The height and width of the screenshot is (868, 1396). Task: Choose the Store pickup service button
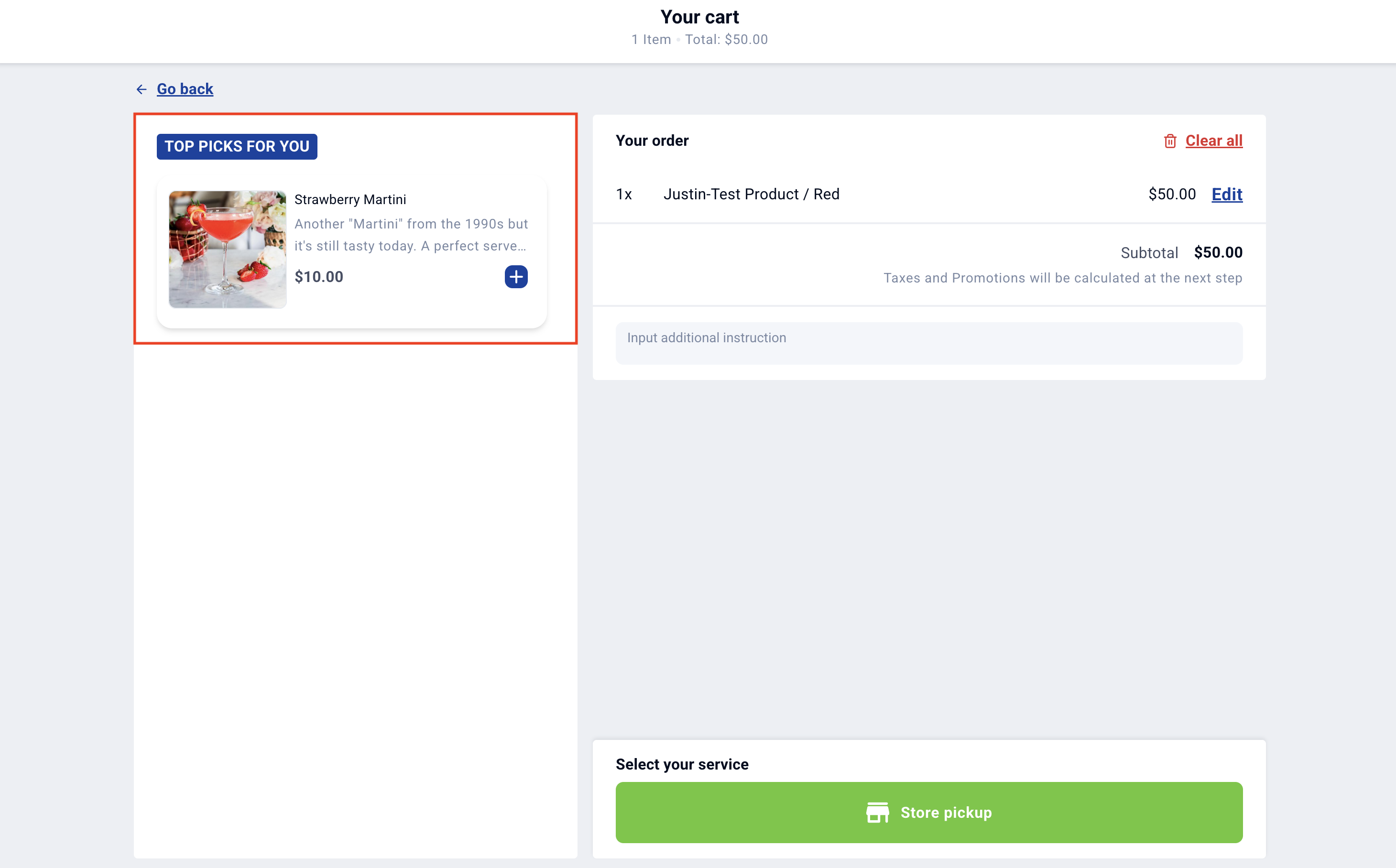pyautogui.click(x=928, y=812)
